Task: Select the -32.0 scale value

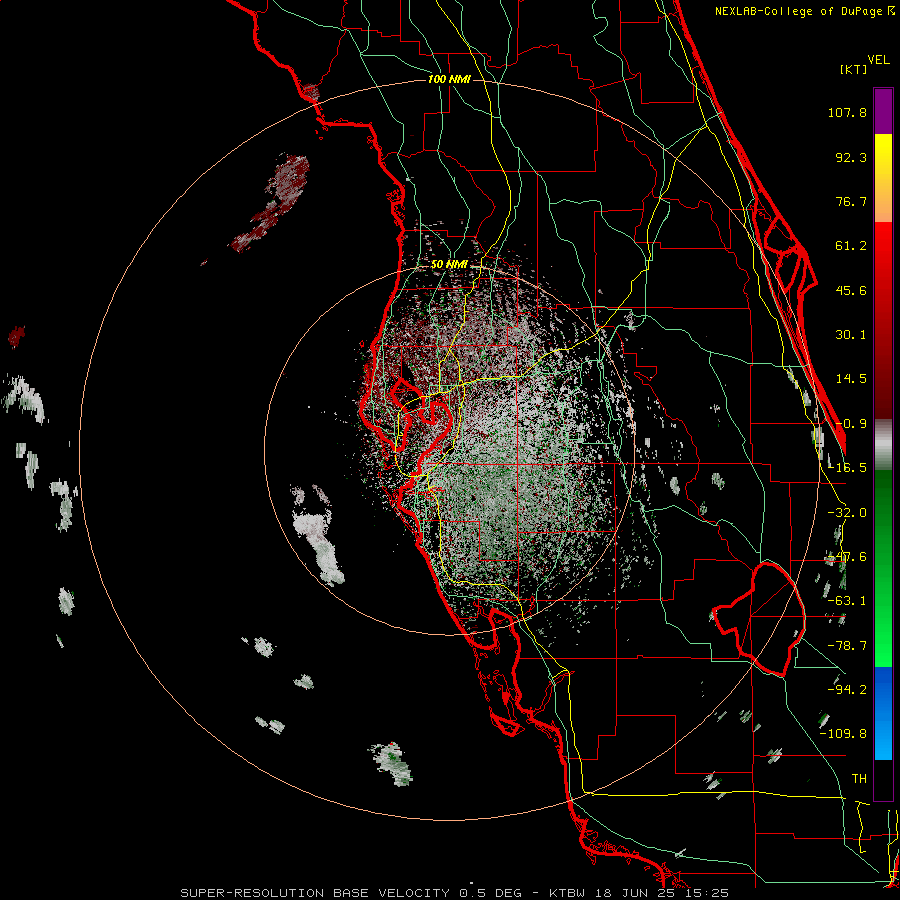Action: coord(847,513)
